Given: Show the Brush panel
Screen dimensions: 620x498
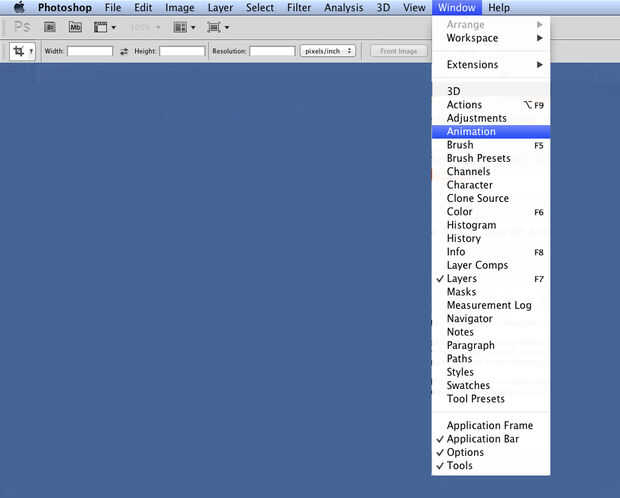Looking at the screenshot, I should (491, 145).
